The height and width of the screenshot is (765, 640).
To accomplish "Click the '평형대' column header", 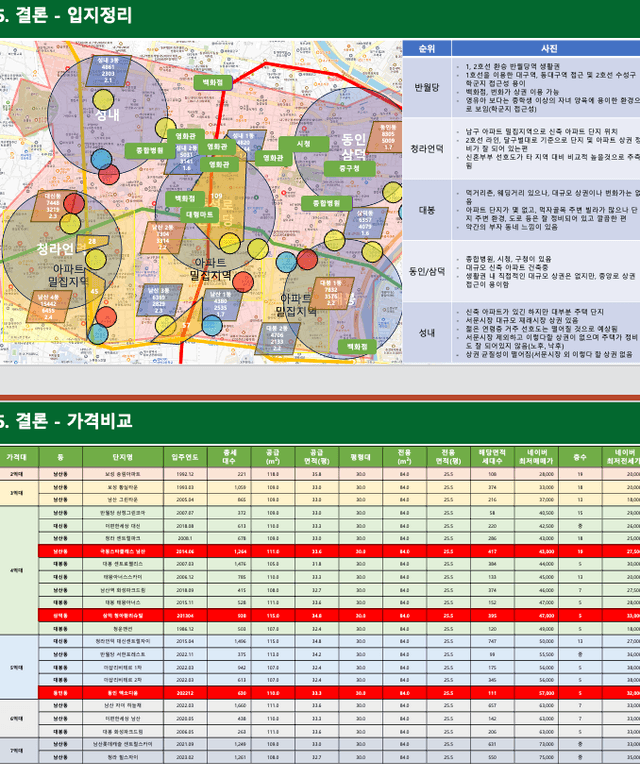I will (360, 457).
